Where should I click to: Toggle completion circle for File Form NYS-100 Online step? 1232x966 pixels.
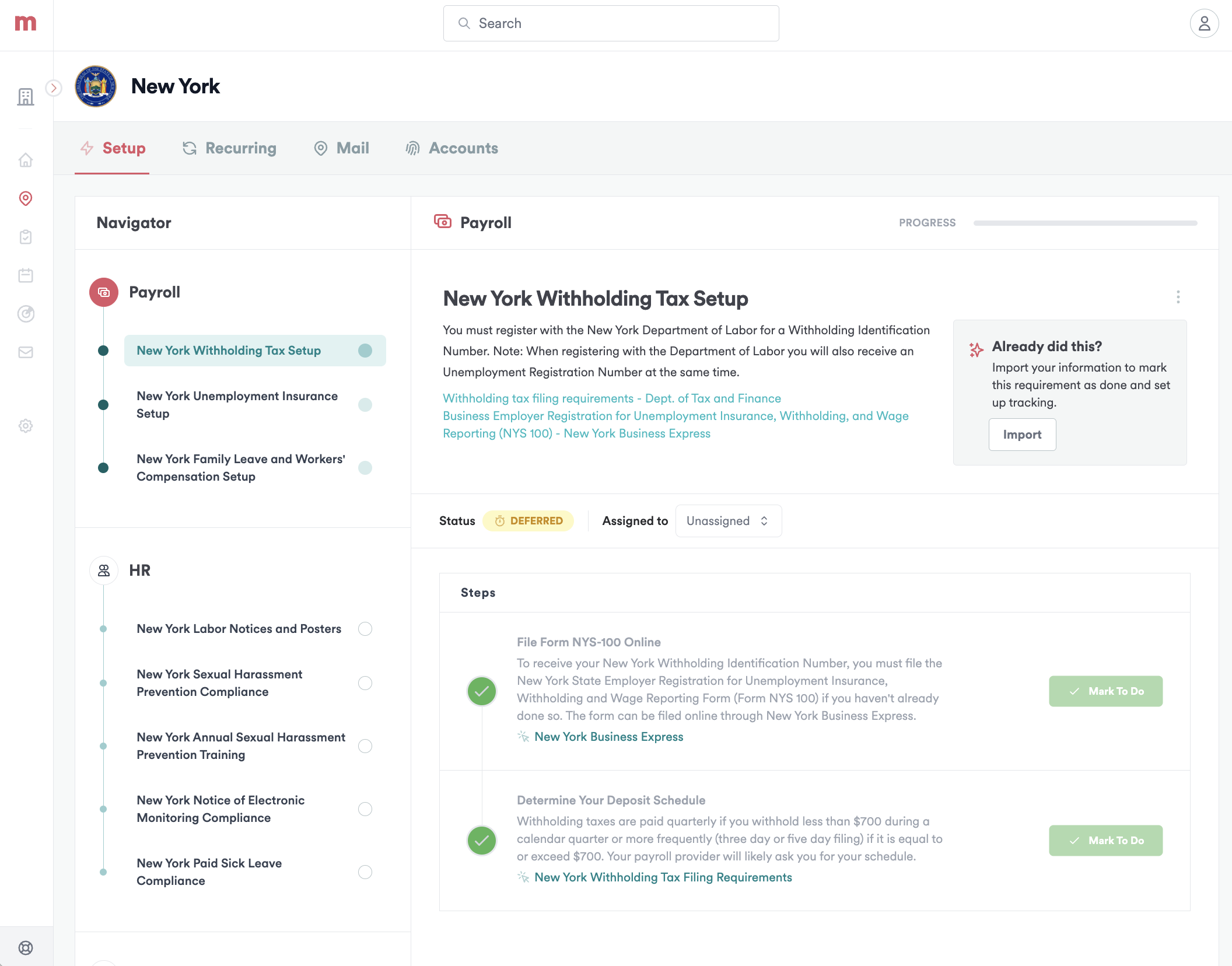pyautogui.click(x=481, y=691)
